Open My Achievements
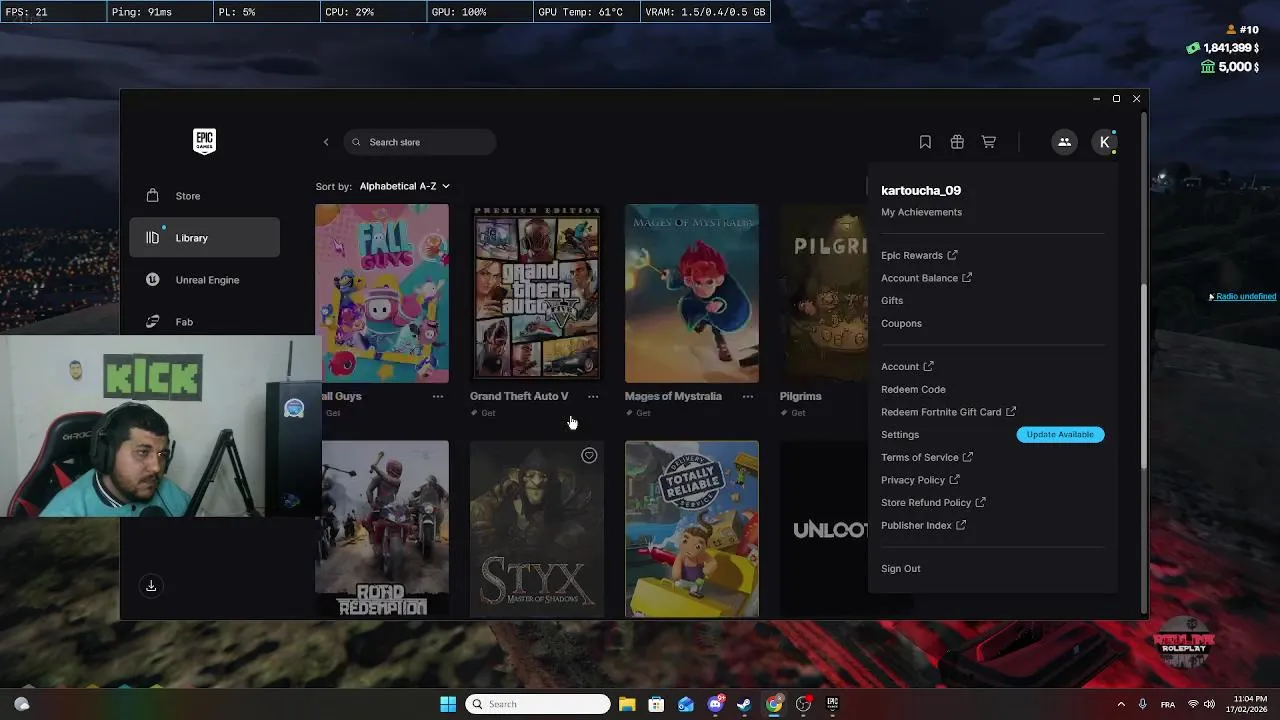The image size is (1280, 720). pyautogui.click(x=921, y=212)
